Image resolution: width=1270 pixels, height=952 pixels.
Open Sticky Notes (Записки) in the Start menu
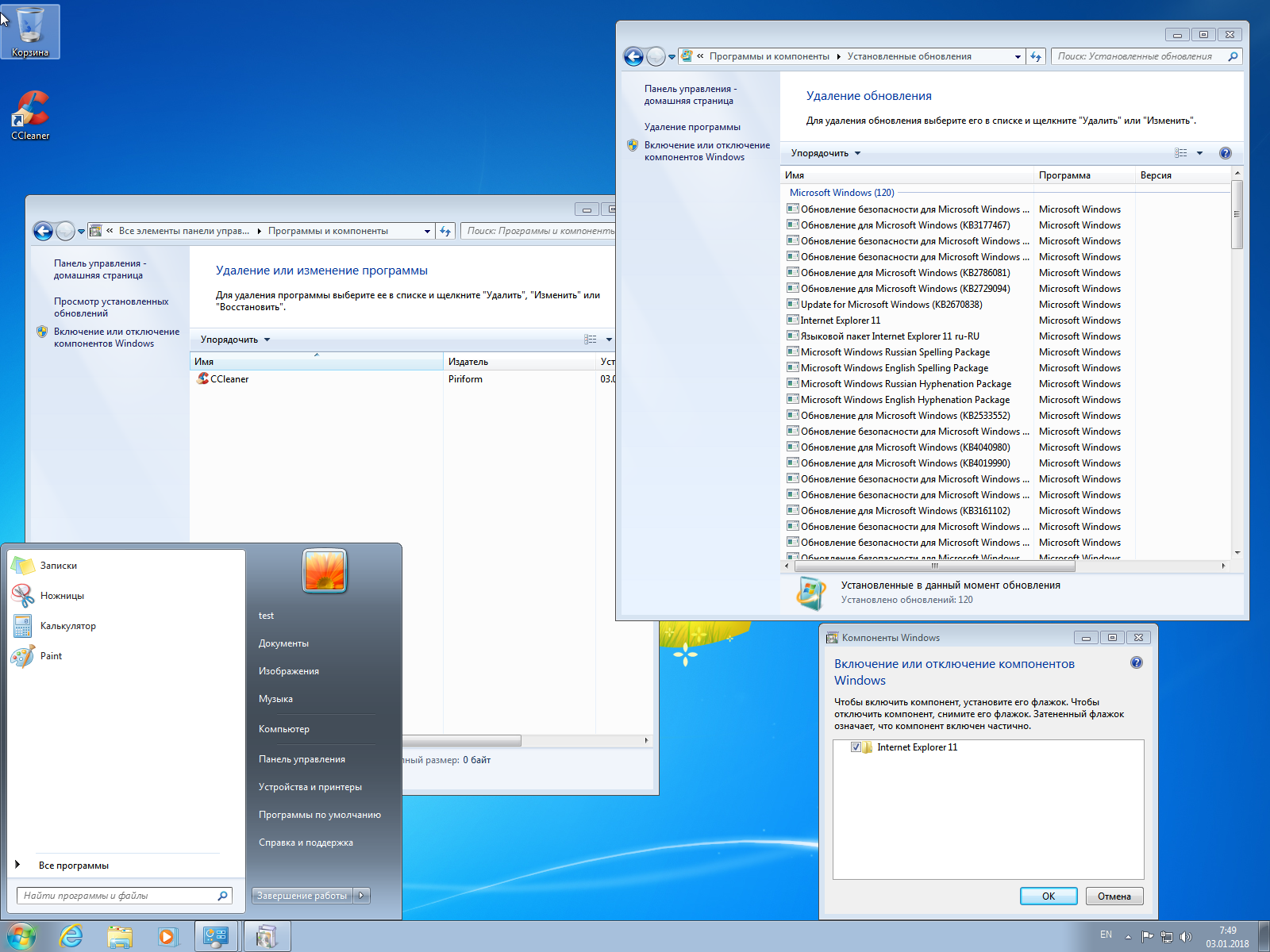tap(126, 566)
